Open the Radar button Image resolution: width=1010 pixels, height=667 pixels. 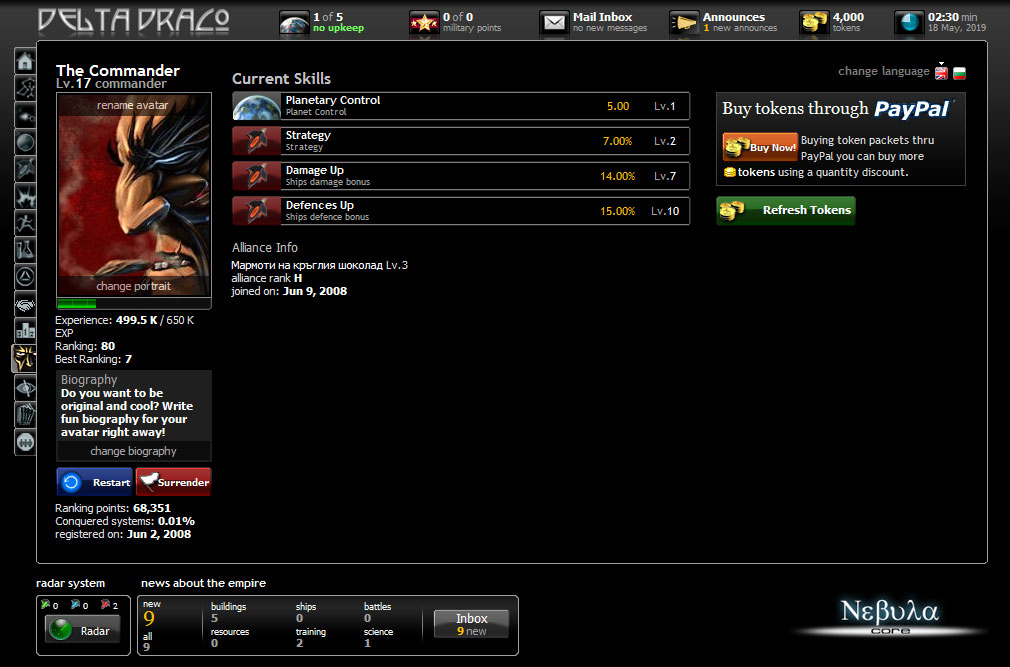click(83, 630)
